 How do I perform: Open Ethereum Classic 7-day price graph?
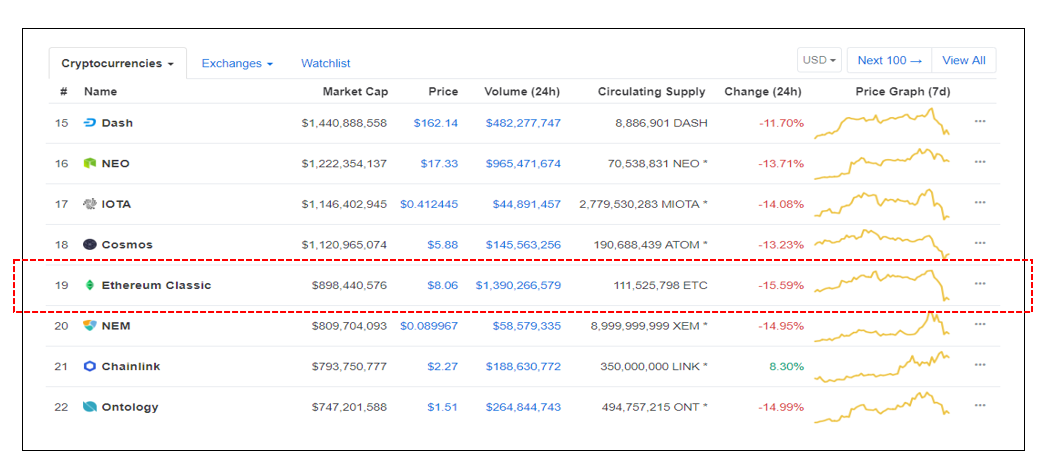[x=882, y=284]
